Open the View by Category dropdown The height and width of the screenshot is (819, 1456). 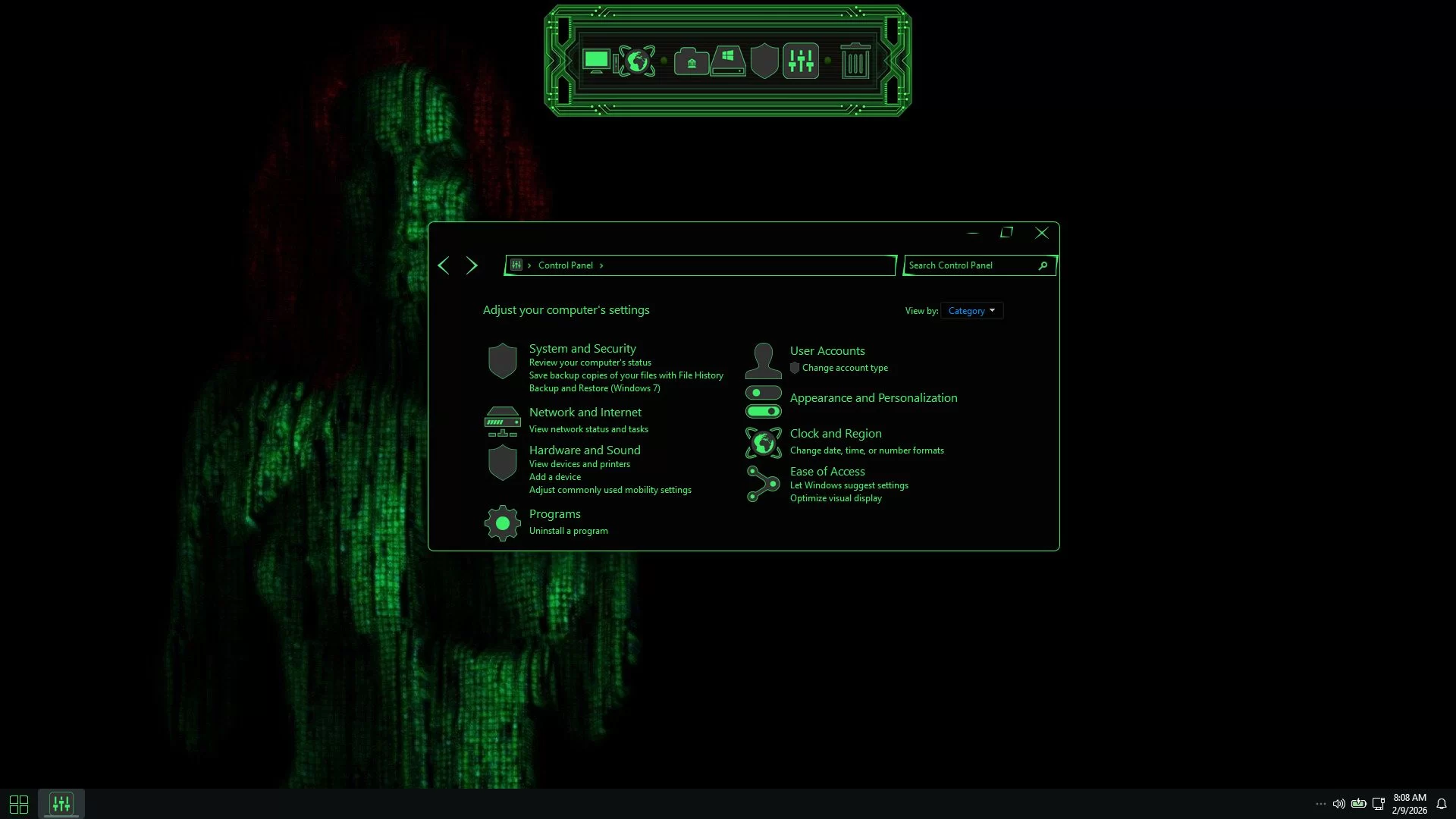click(x=971, y=311)
